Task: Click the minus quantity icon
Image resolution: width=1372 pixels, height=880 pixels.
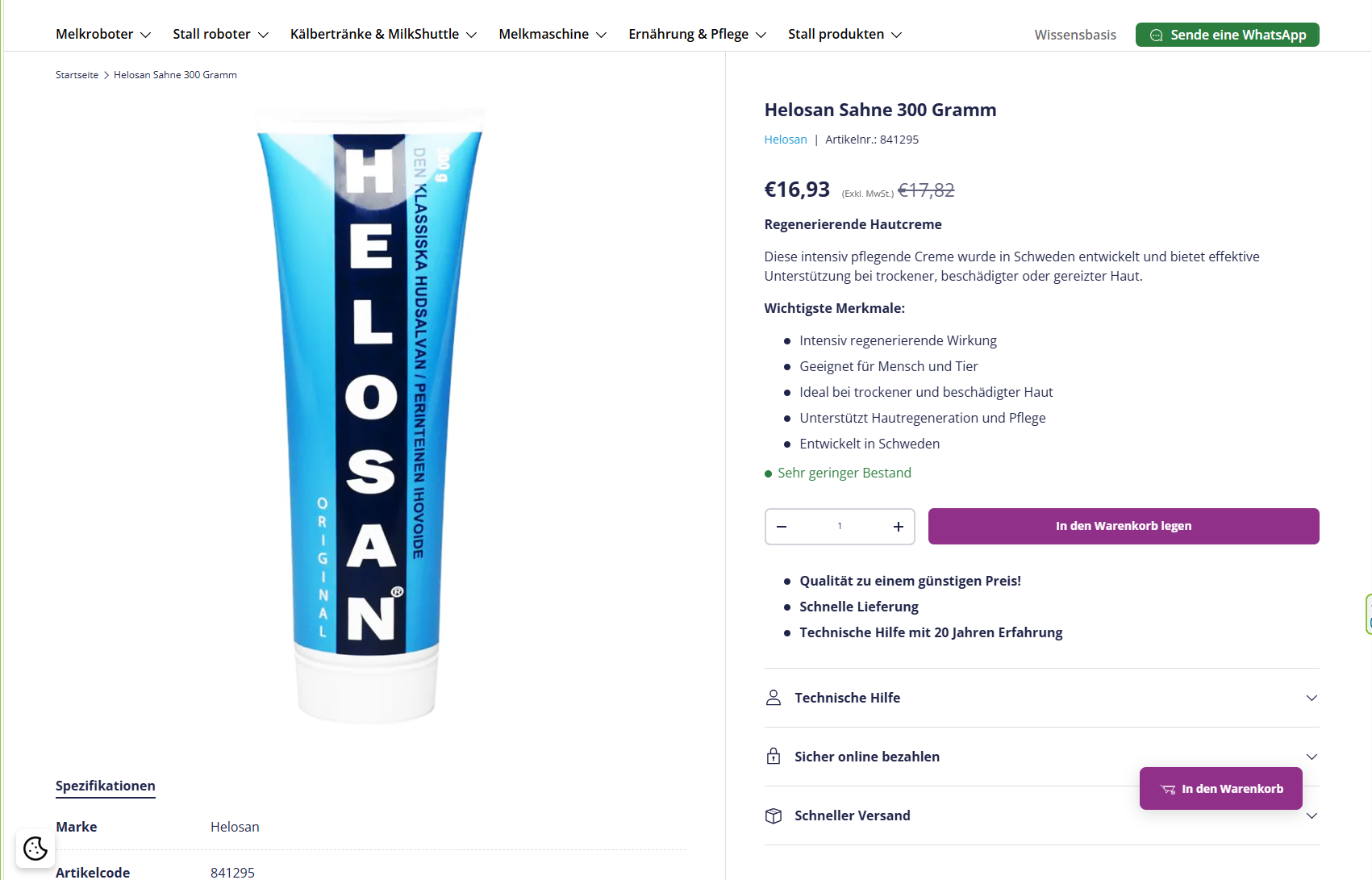Action: point(782,527)
